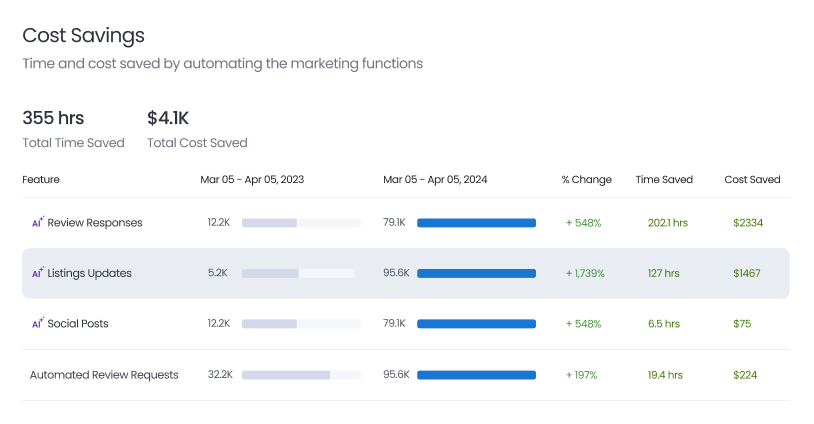Select the Social Posts feature name
Viewport: 814px width, 424px height.
pyautogui.click(x=78, y=324)
